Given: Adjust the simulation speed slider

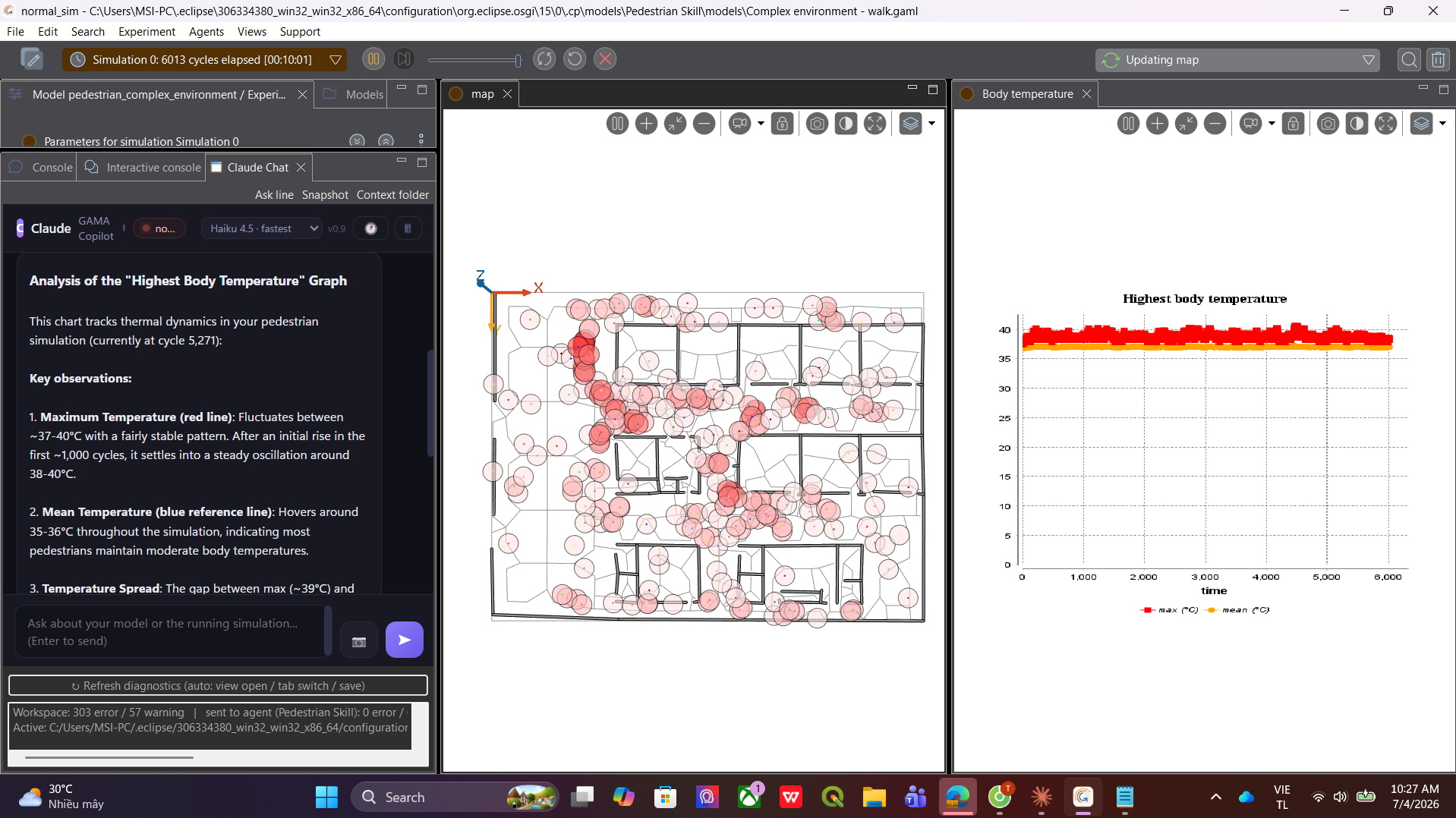Looking at the screenshot, I should click(x=474, y=60).
